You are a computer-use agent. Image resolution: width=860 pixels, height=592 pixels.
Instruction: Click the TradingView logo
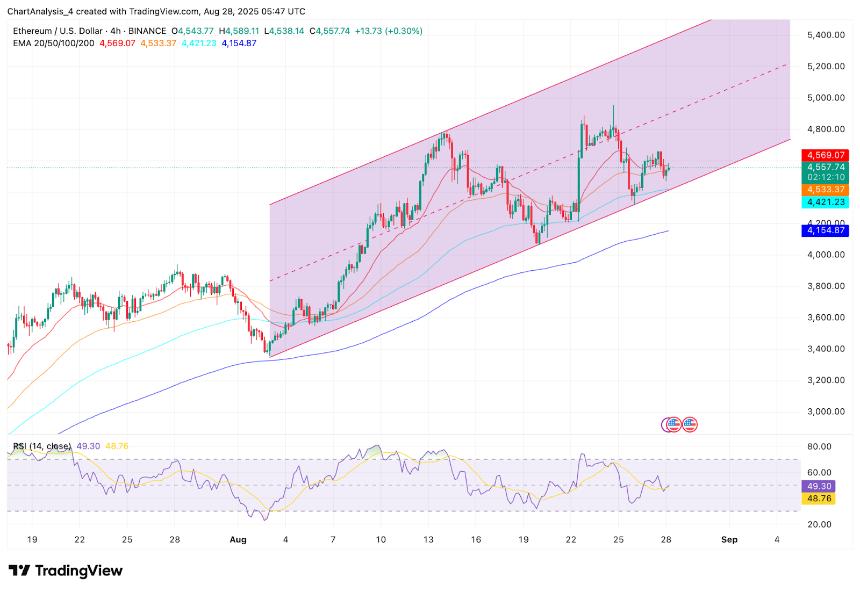click(65, 570)
